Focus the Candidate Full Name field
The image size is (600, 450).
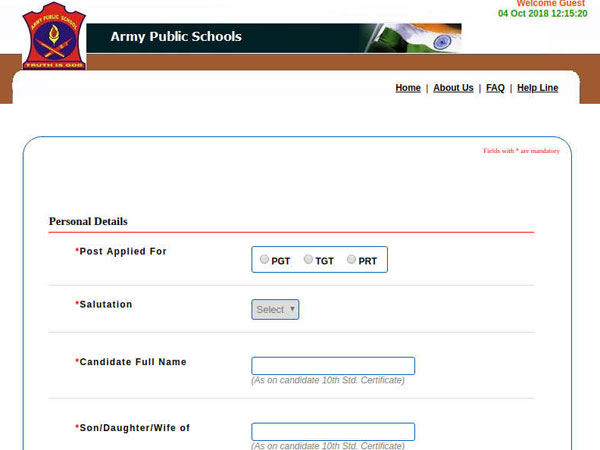(x=333, y=366)
